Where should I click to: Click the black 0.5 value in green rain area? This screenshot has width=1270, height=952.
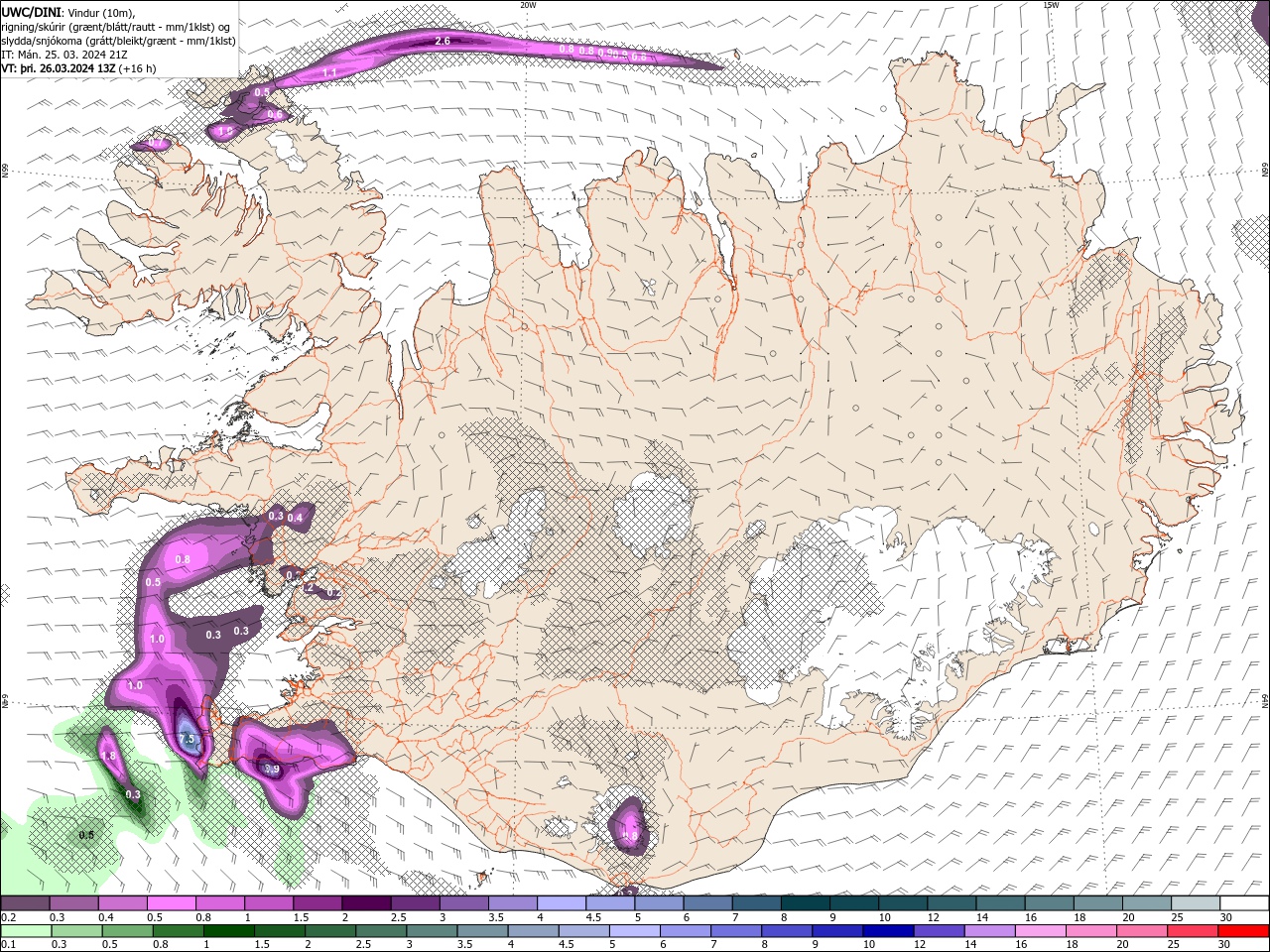(x=86, y=835)
